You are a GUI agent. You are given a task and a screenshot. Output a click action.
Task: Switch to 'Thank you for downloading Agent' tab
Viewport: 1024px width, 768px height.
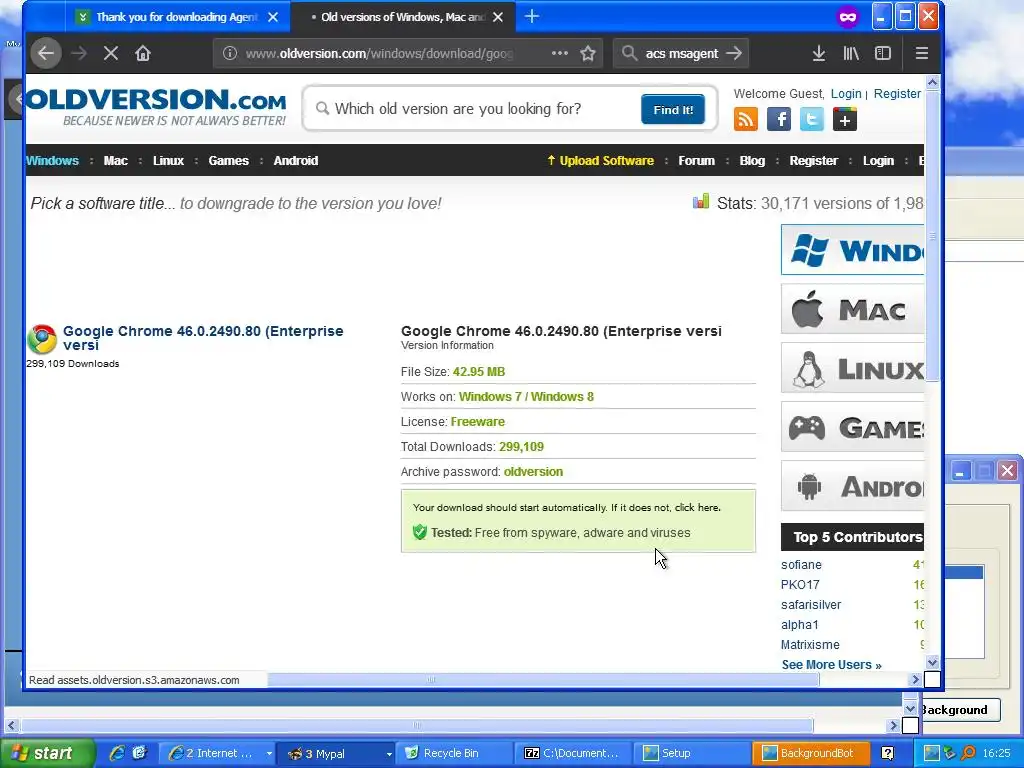[176, 17]
